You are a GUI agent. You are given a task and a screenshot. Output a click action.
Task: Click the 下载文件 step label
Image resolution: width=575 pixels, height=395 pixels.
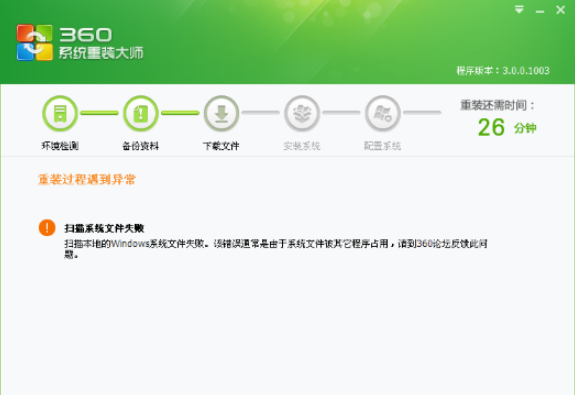pyautogui.click(x=221, y=146)
